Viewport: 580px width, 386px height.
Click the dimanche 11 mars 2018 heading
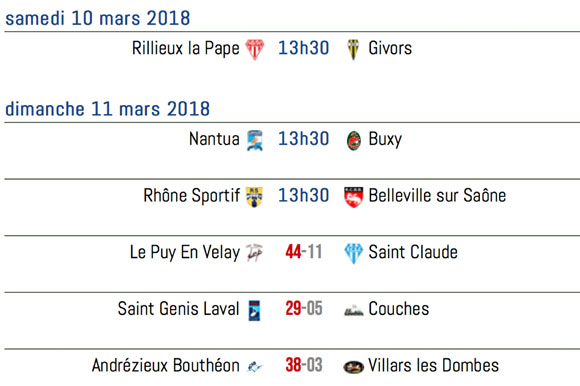pos(107,109)
